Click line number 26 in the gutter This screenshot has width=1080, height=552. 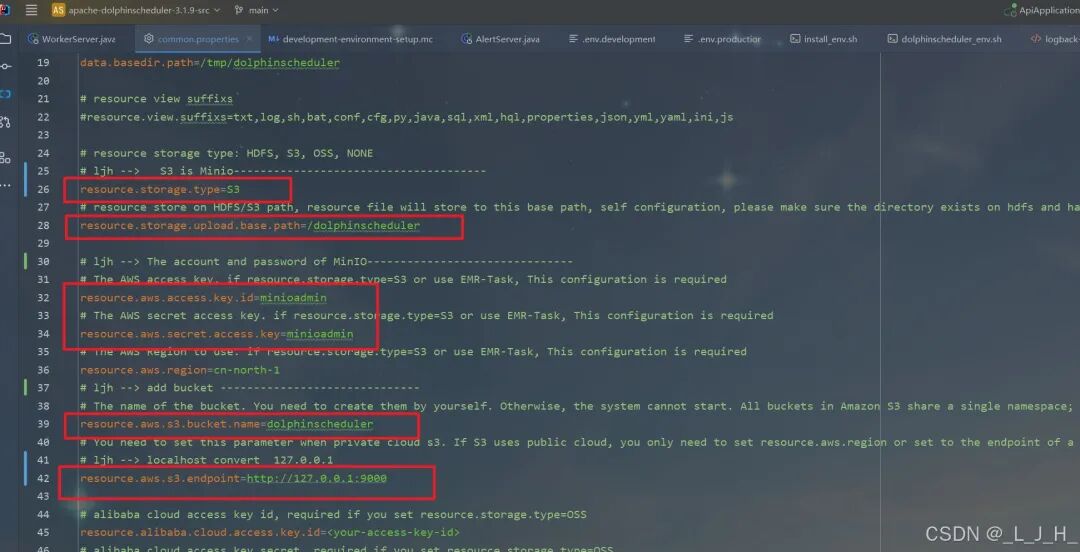click(43, 189)
